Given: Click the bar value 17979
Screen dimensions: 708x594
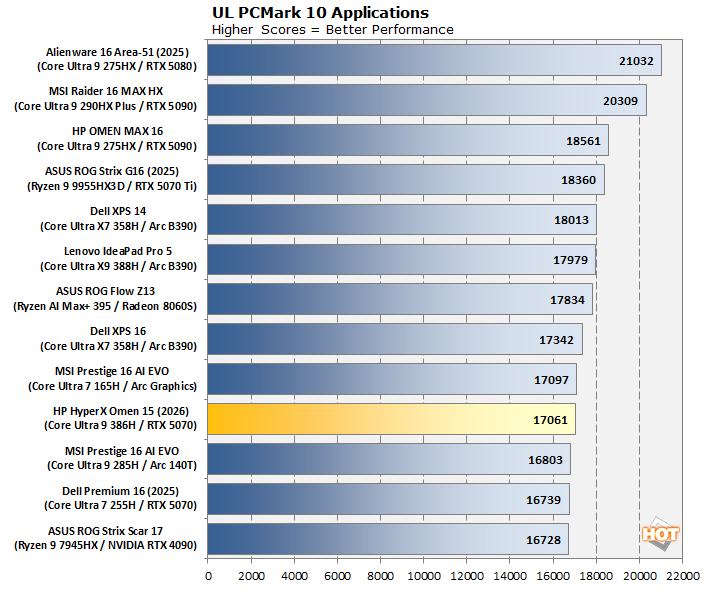Looking at the screenshot, I should (570, 260).
